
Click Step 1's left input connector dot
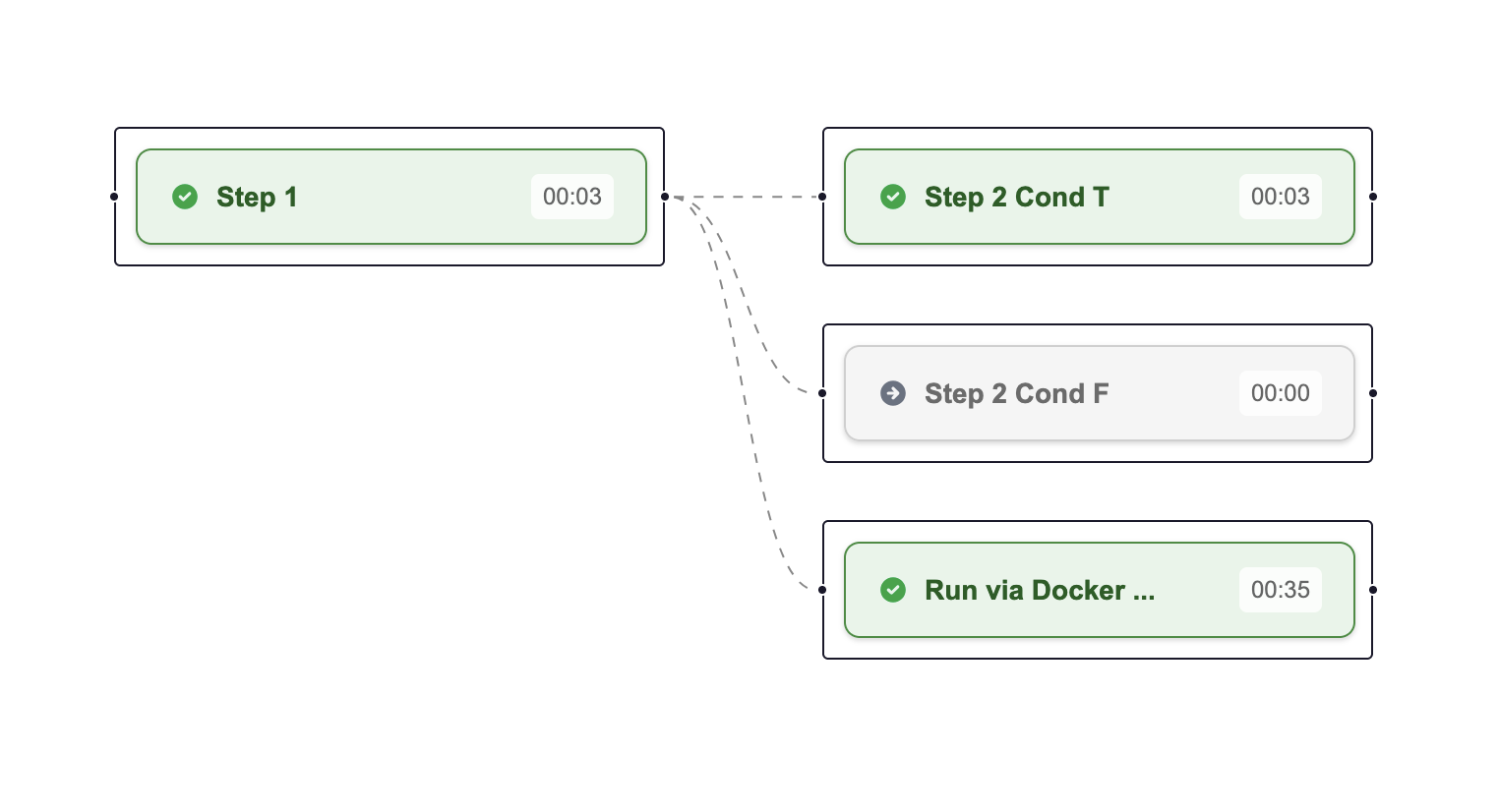click(114, 197)
